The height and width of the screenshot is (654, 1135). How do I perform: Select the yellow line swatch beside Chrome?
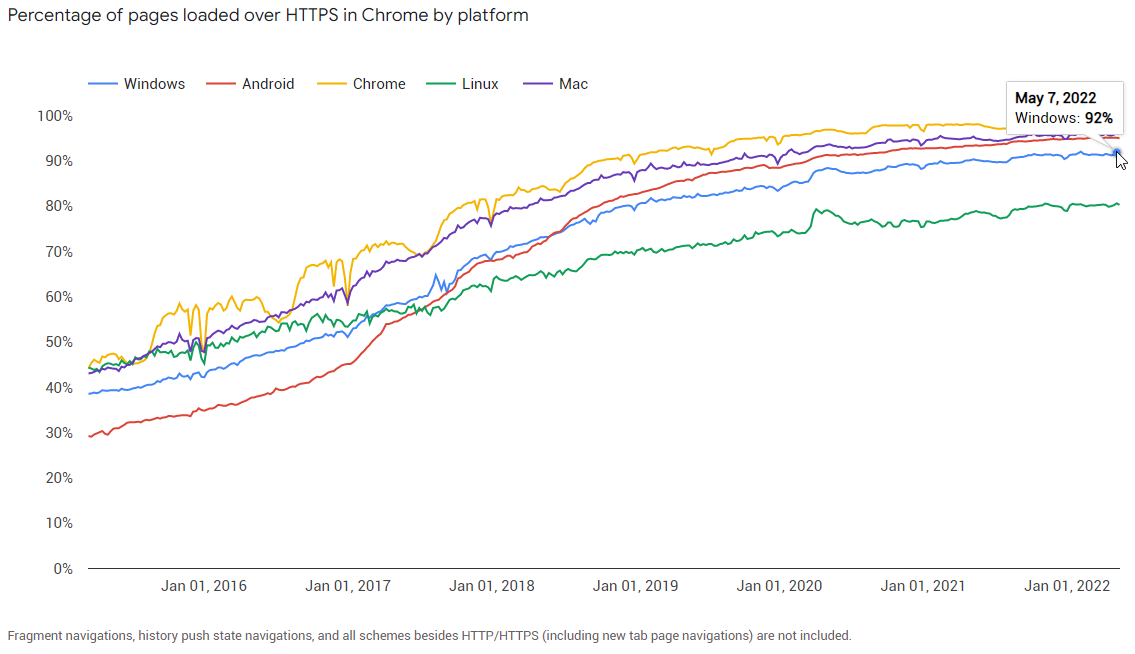click(x=331, y=84)
